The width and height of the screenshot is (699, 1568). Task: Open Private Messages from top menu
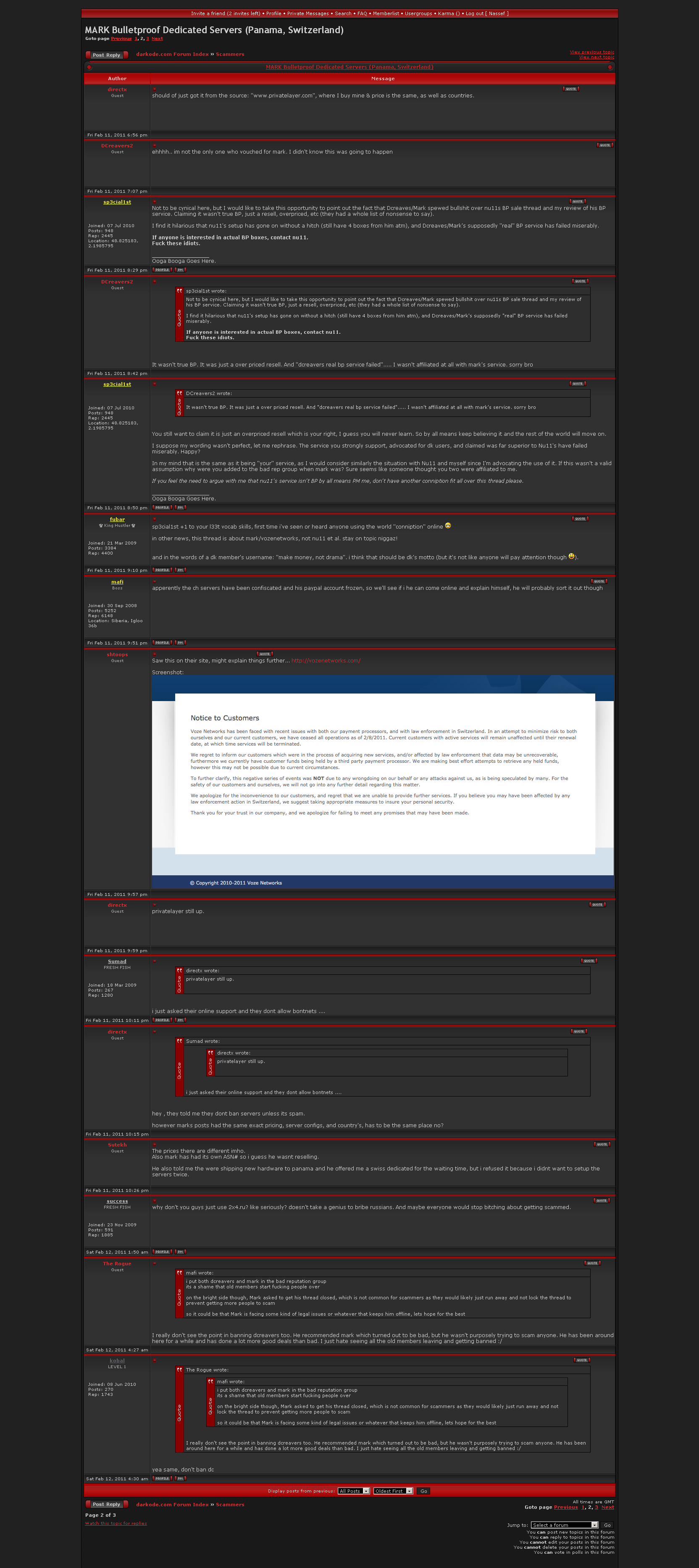(307, 13)
